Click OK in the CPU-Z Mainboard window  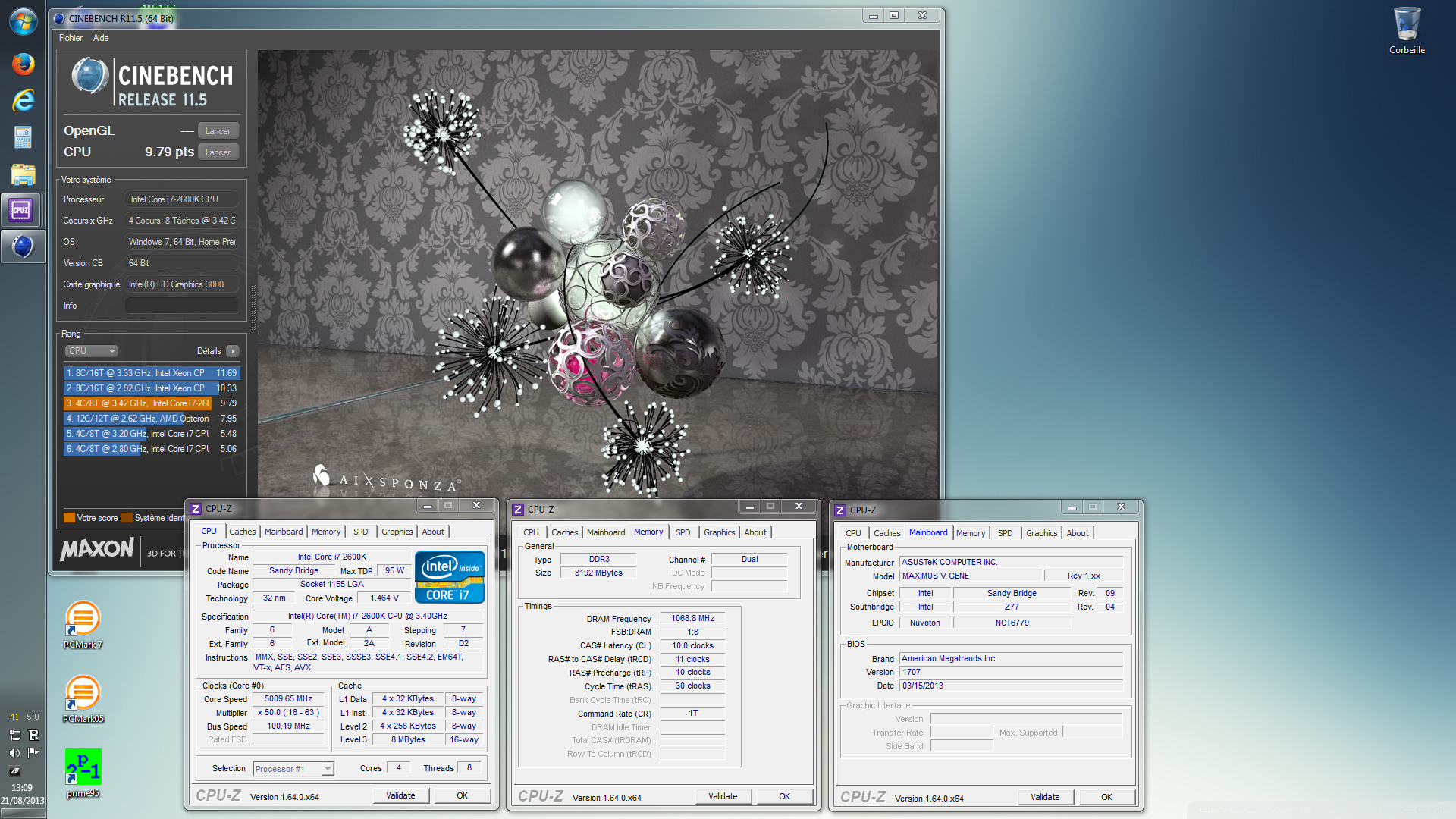click(1106, 797)
